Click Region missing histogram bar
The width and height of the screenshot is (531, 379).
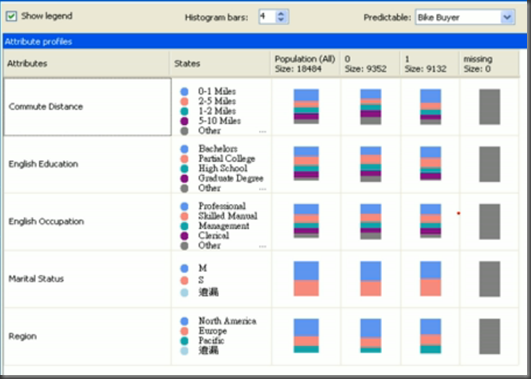(x=489, y=336)
